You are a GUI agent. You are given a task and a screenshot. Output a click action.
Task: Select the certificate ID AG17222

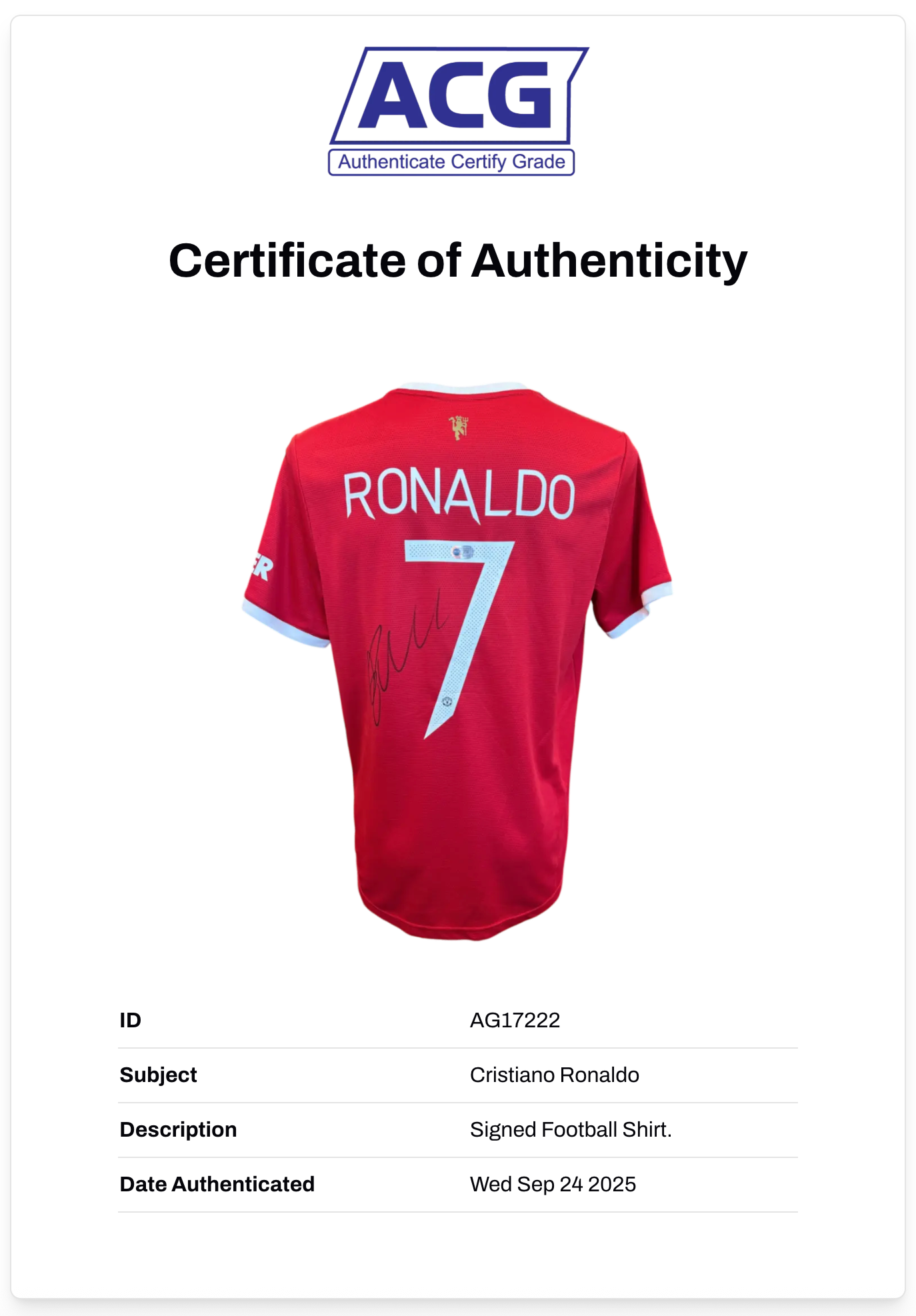click(515, 1020)
